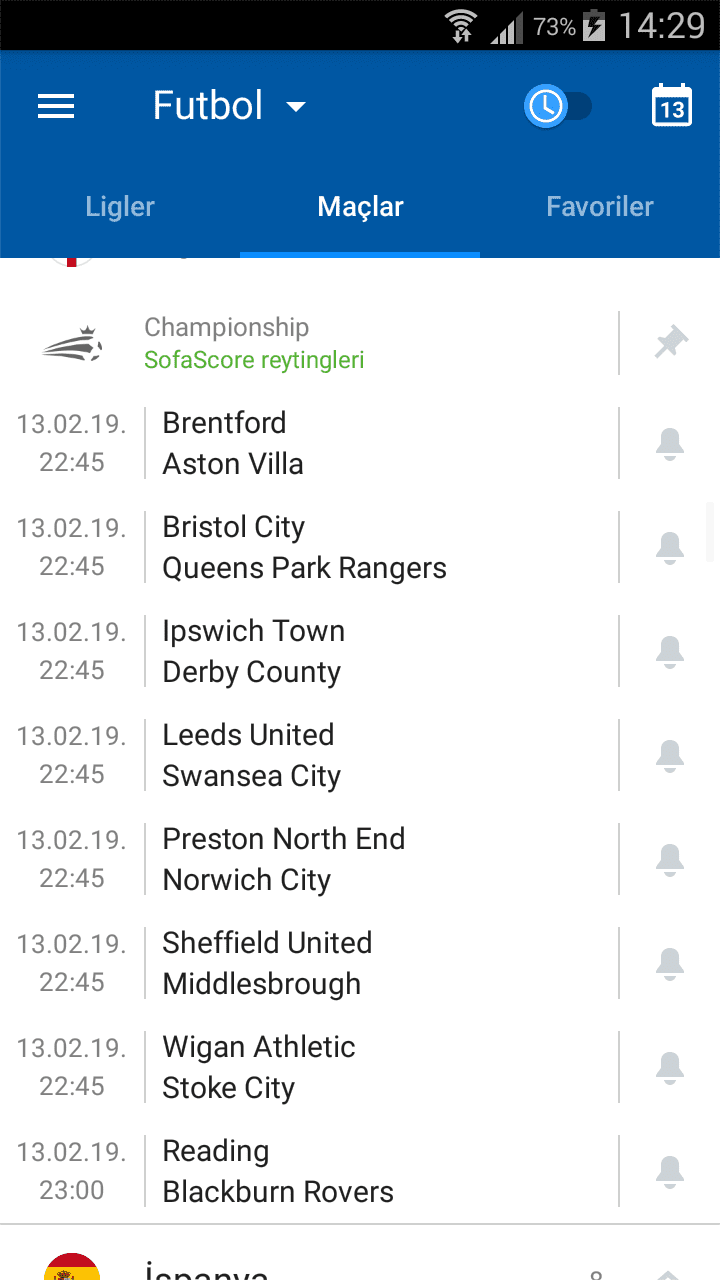Enable bell alert for Reading vs Blackburn Rovers
This screenshot has height=1280, width=720.
pyautogui.click(x=670, y=1171)
